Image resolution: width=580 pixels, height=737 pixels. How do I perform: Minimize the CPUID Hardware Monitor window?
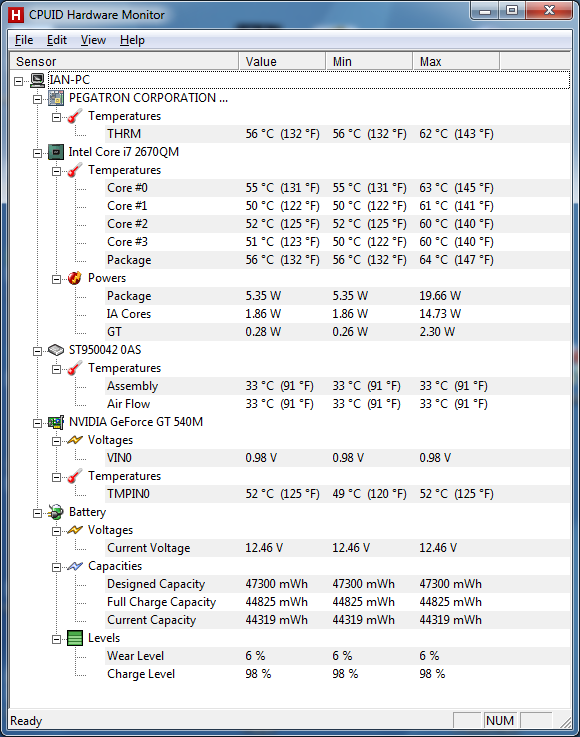(x=485, y=10)
